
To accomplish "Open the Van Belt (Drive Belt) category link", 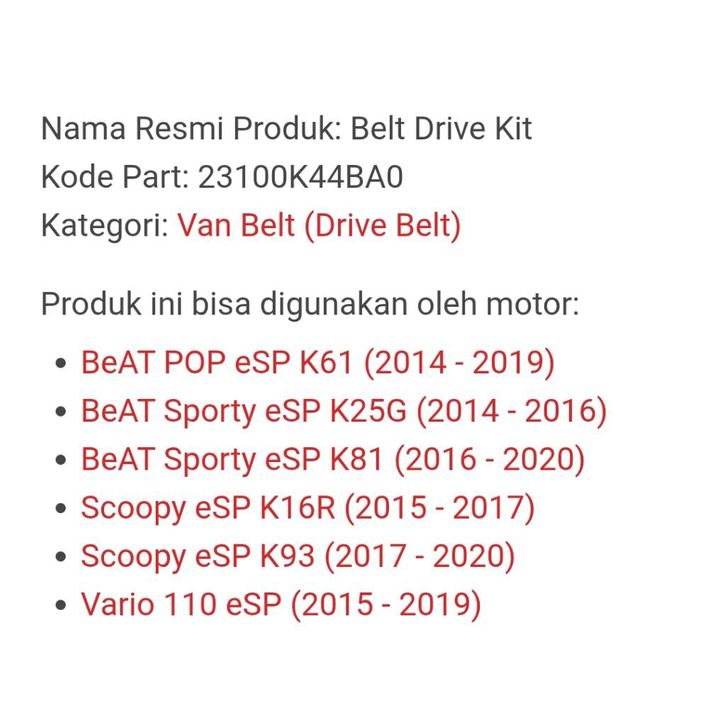I will pos(319,225).
